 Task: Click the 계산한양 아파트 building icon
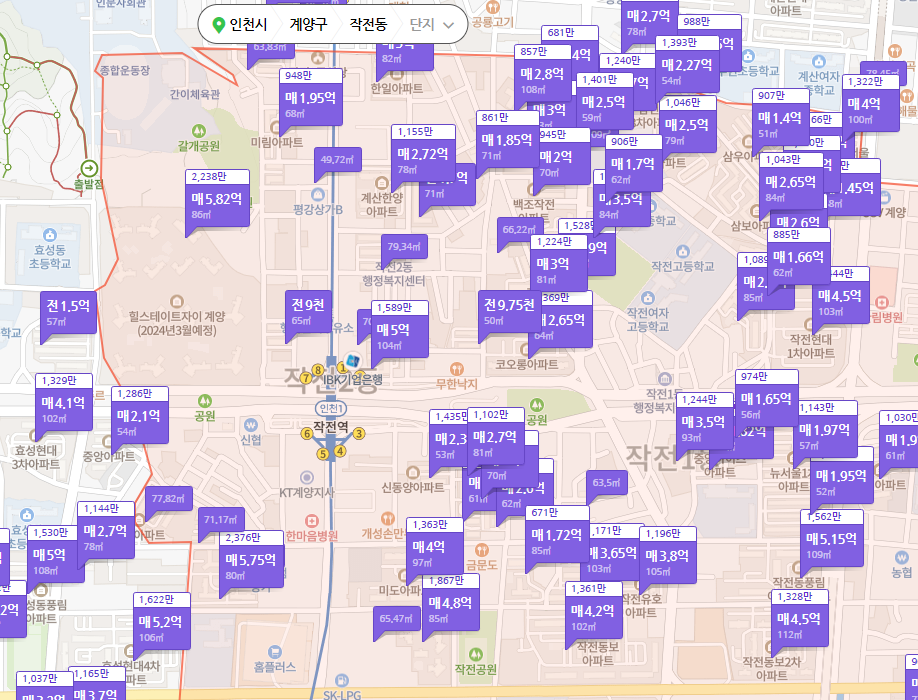click(x=382, y=183)
